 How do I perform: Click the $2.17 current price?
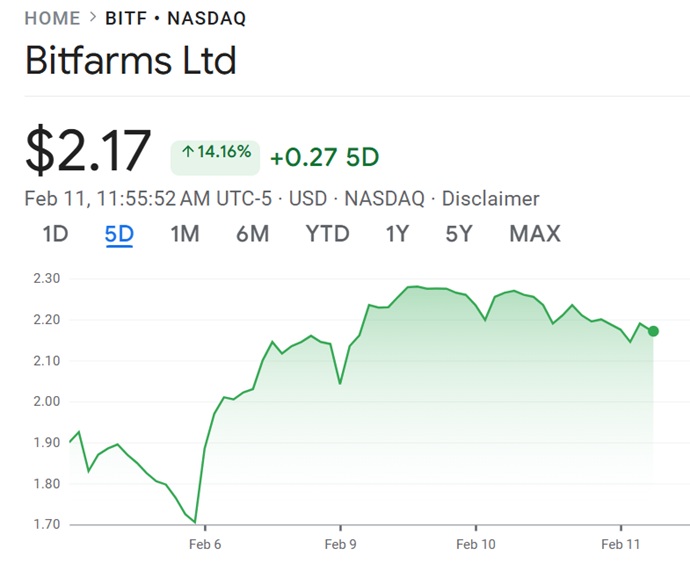click(x=88, y=152)
